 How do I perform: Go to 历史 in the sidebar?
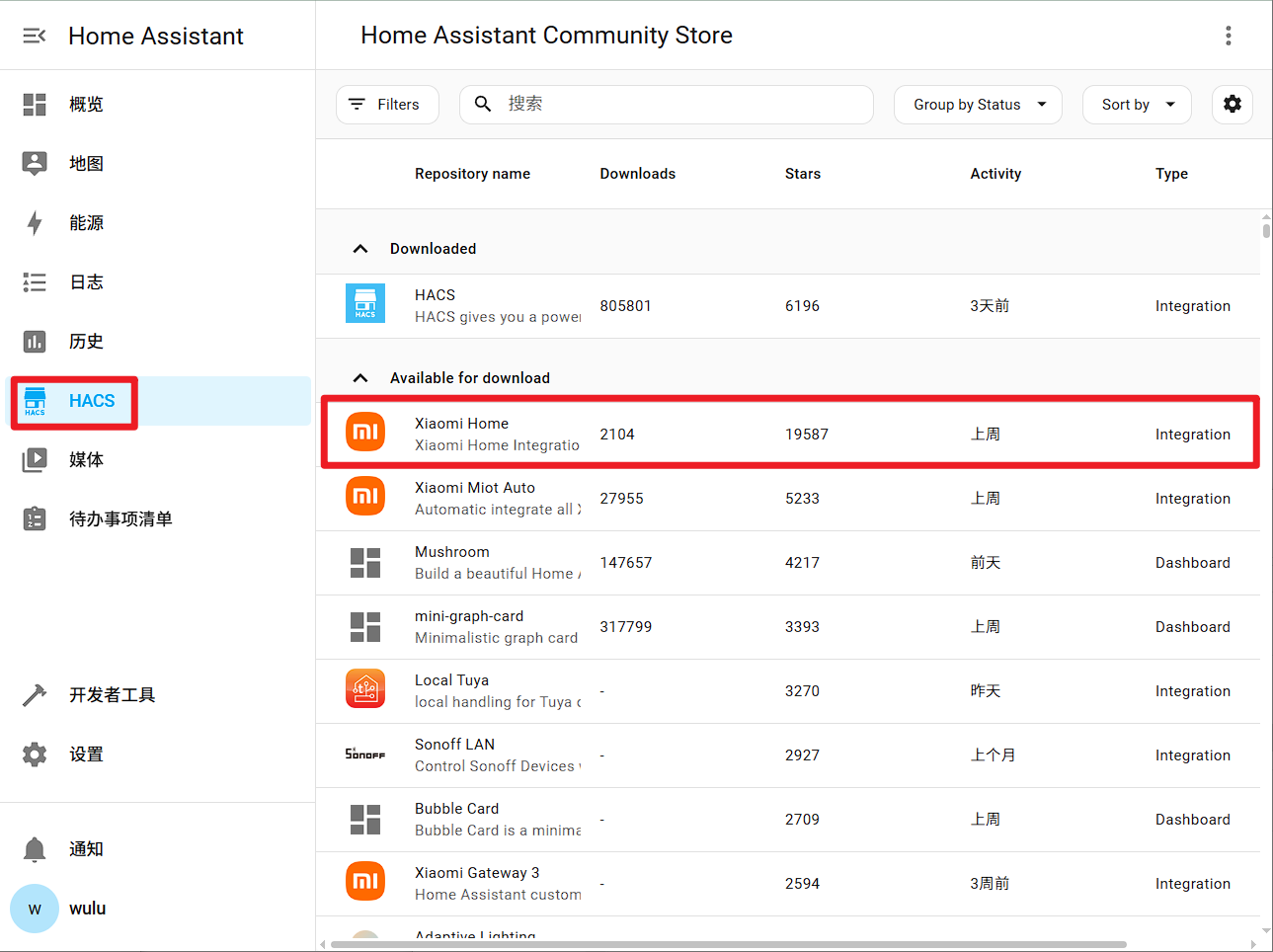coord(86,342)
